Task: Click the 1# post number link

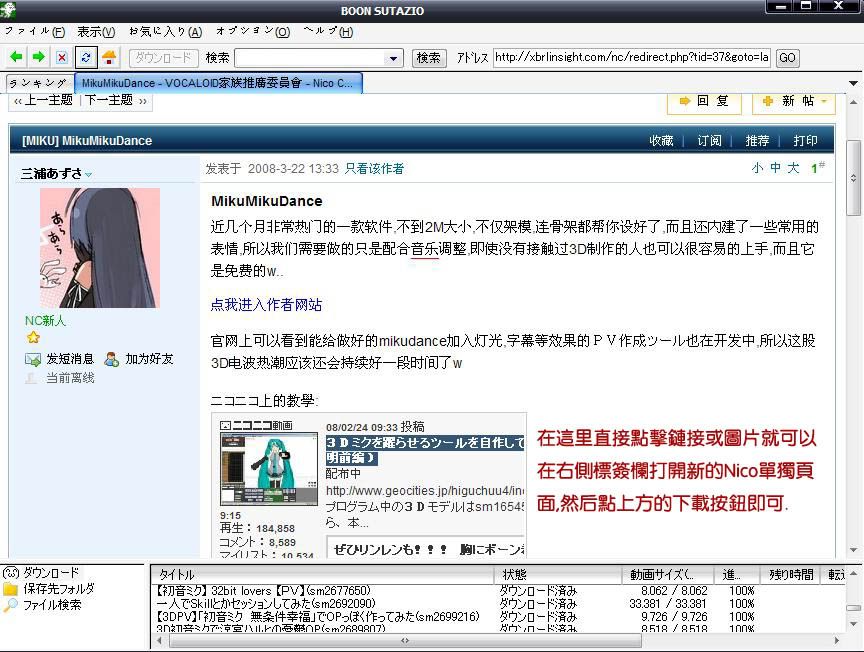Action: point(817,168)
